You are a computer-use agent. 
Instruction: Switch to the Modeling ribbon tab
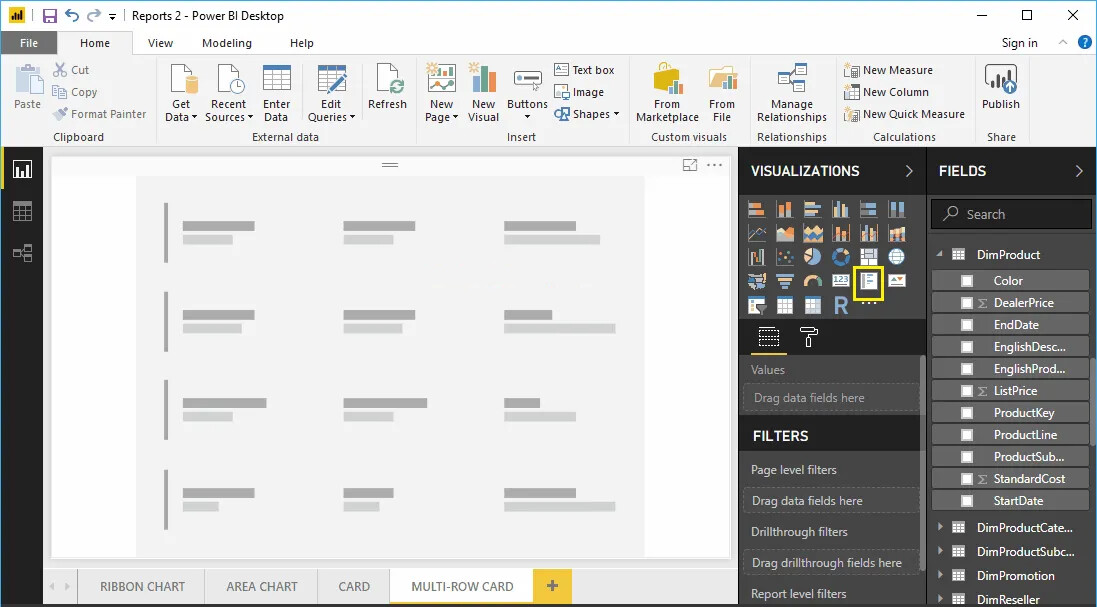click(227, 43)
